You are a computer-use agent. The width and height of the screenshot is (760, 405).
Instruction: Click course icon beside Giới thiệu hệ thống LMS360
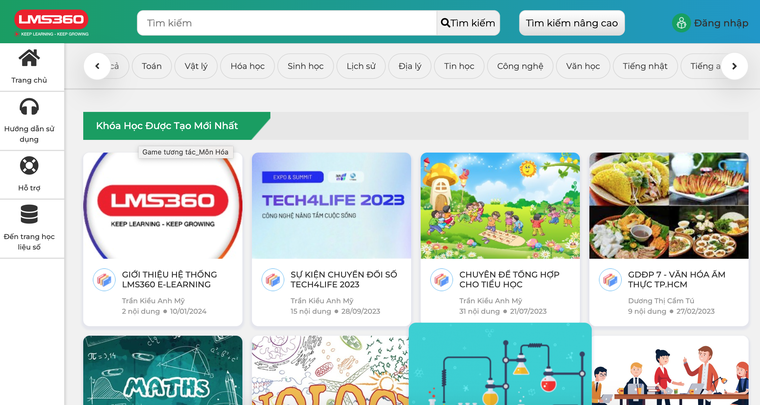click(x=104, y=280)
